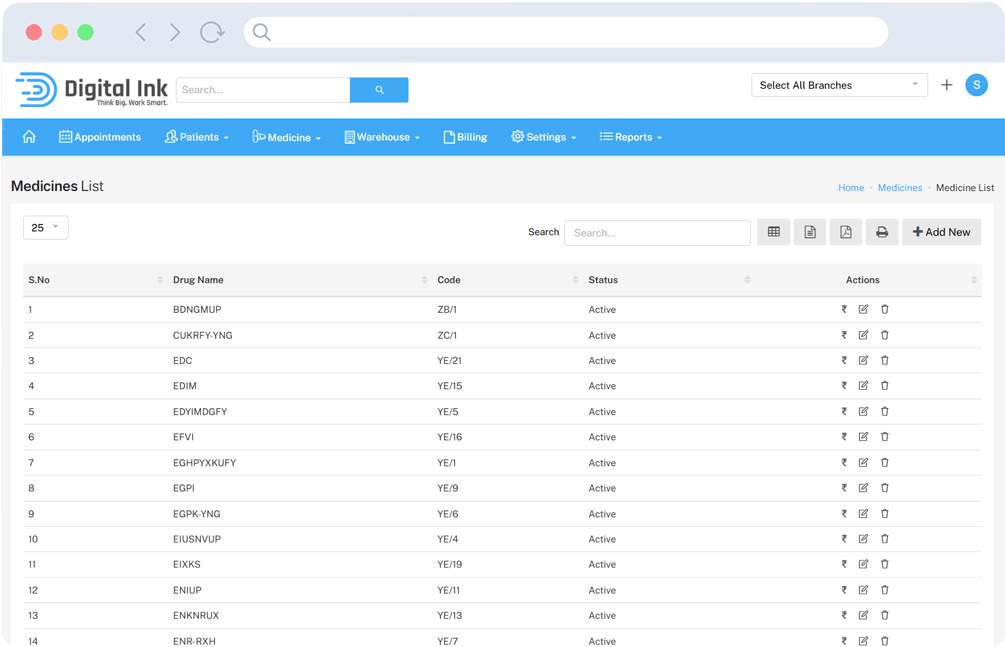Export table using the grid icon button

tap(773, 232)
